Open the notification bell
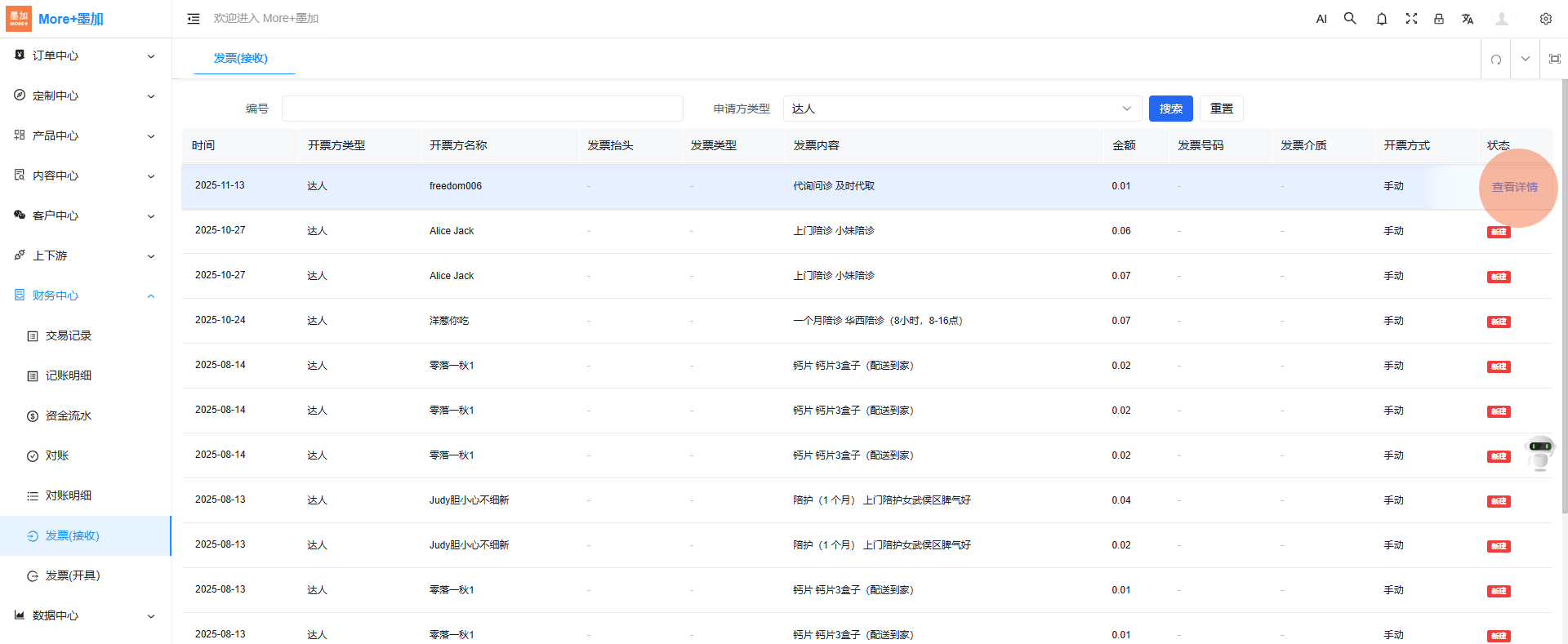 pyautogui.click(x=1382, y=19)
